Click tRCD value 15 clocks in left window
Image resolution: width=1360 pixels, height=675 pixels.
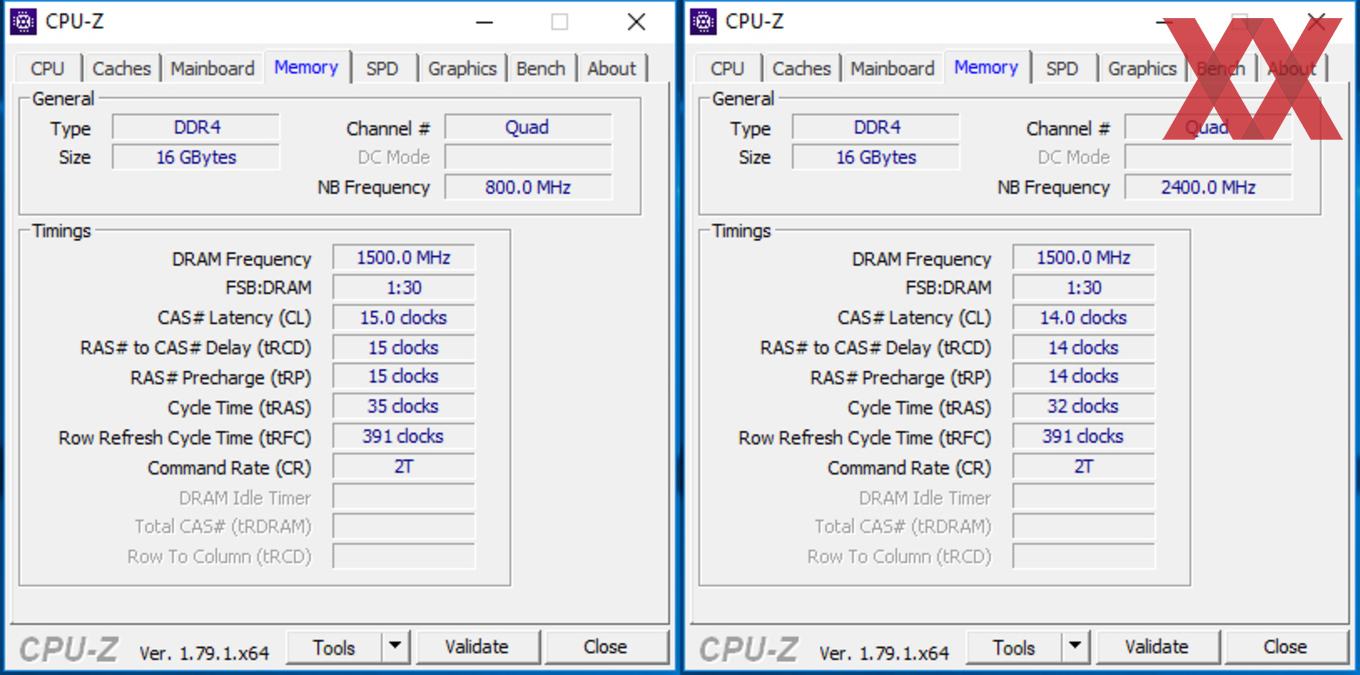(x=403, y=348)
